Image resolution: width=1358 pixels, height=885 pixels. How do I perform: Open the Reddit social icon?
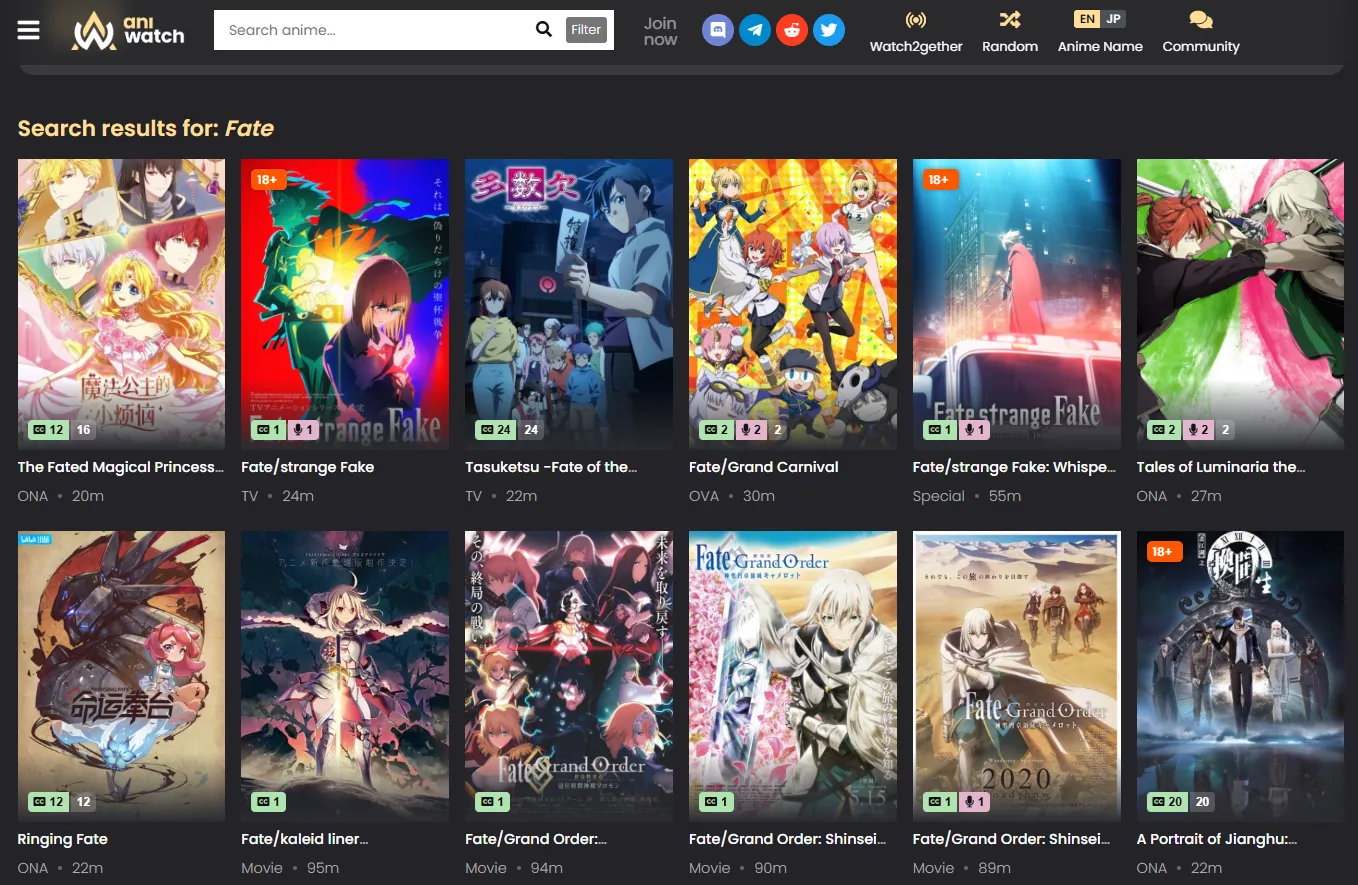pos(792,30)
